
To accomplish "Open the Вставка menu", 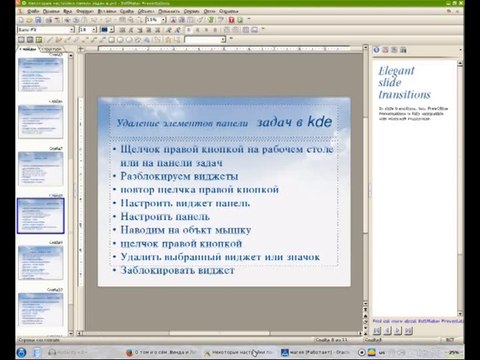I will (x=107, y=11).
